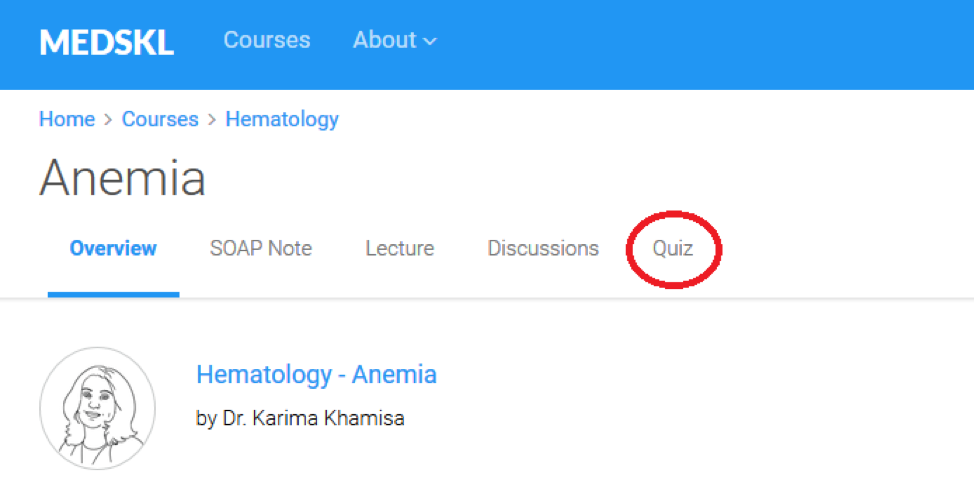
Task: Click the chevron arrow beside About
Action: (430, 42)
